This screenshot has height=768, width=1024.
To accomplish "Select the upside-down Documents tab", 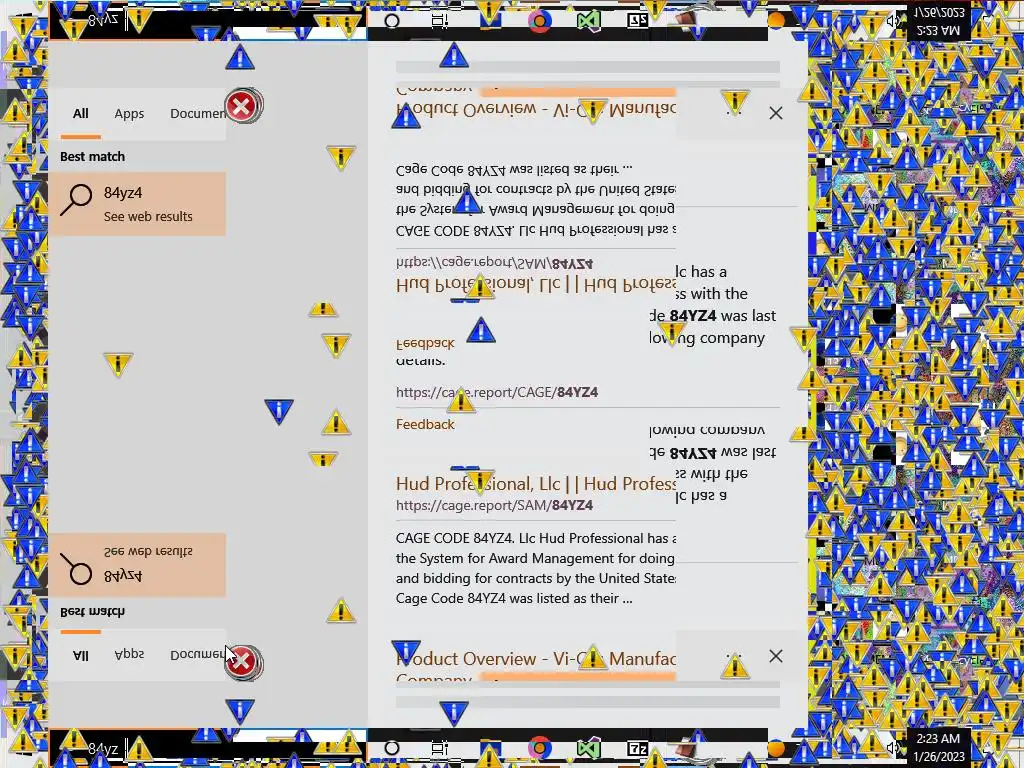I will pos(197,654).
